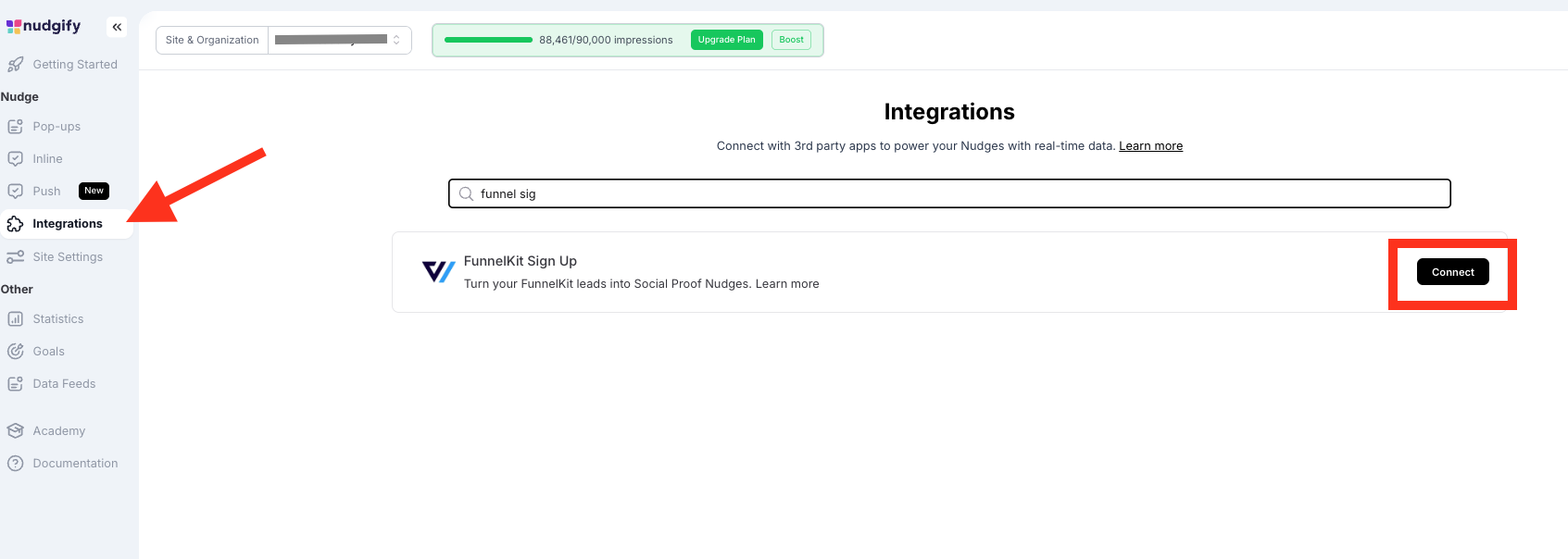The height and width of the screenshot is (559, 1568).
Task: Click the site selector up-down arrows
Action: [x=396, y=40]
